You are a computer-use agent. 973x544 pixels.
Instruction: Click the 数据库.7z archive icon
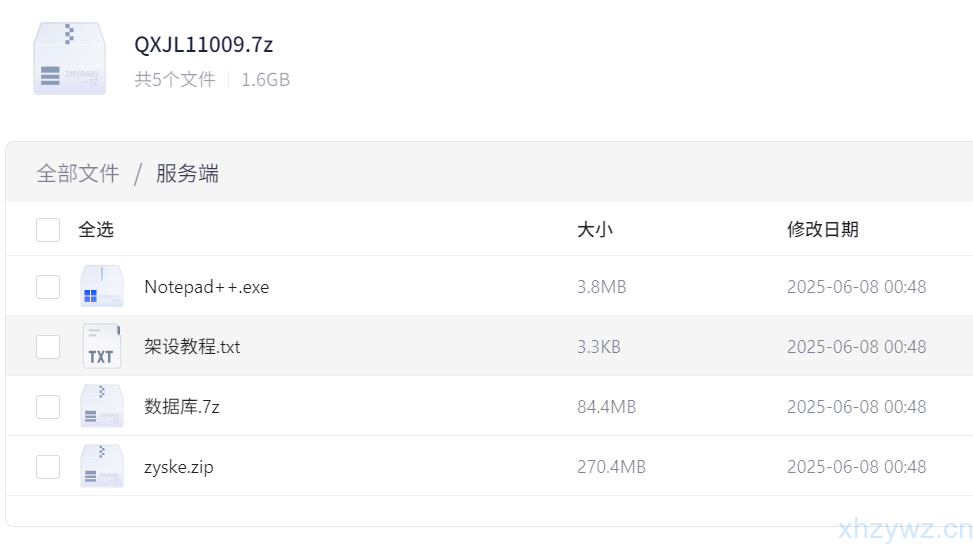coord(102,407)
